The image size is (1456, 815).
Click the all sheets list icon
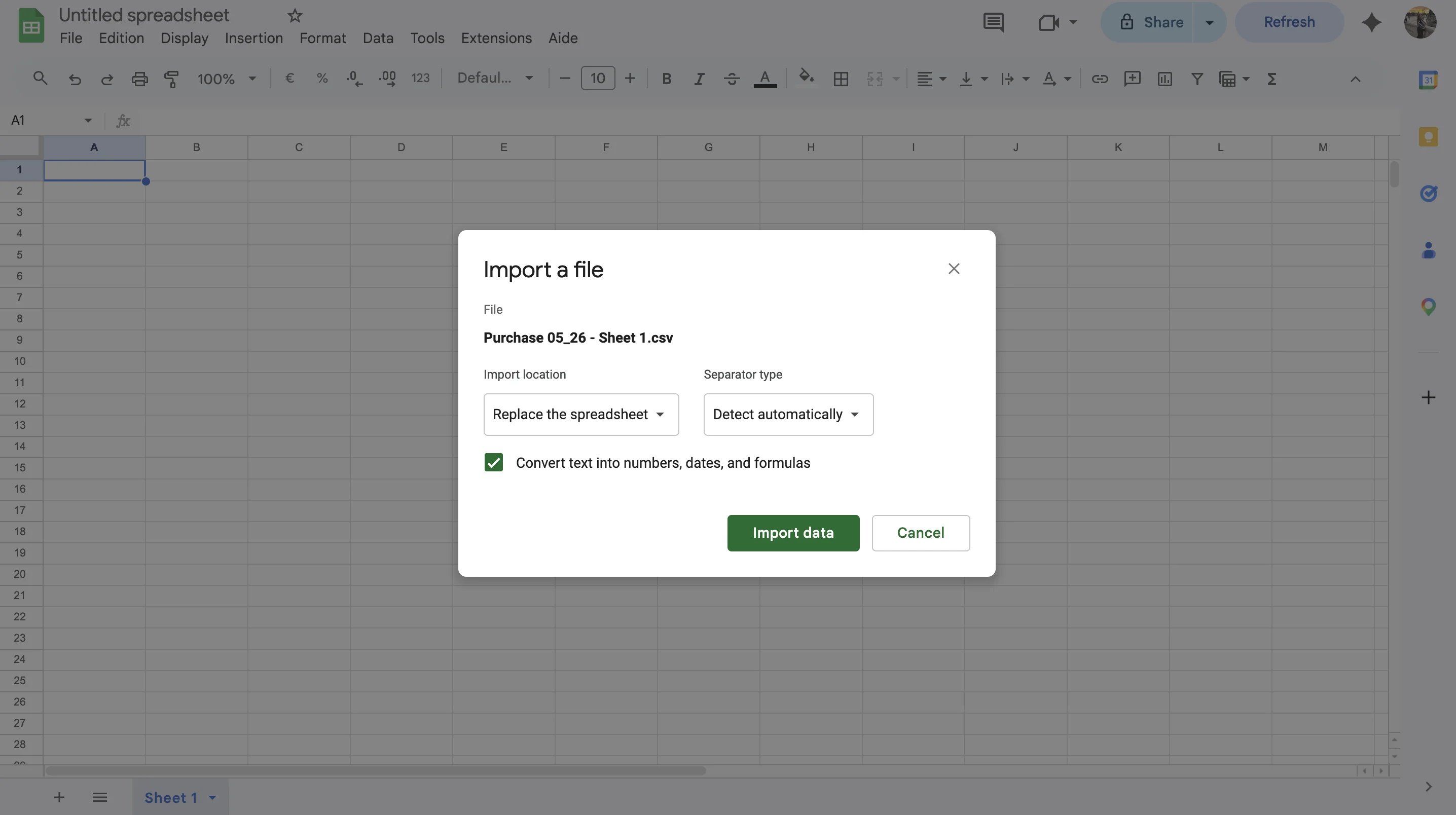point(100,797)
